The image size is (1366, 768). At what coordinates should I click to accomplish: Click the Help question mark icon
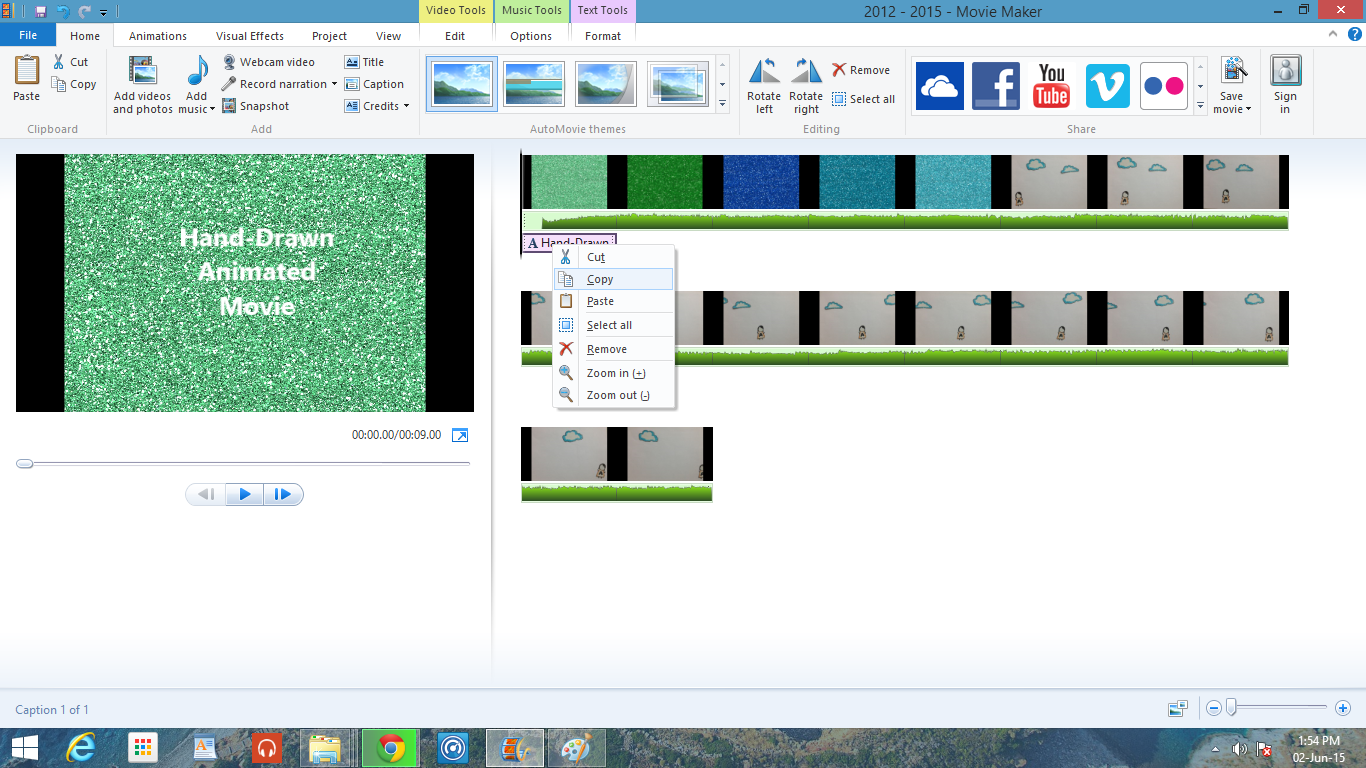pos(1353,34)
